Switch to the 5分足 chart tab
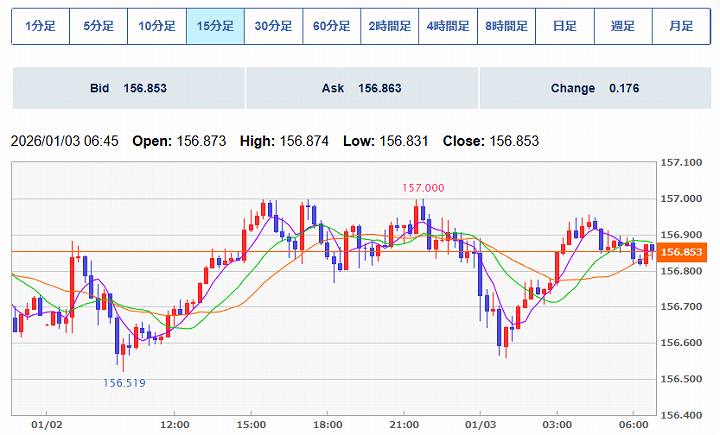The image size is (720, 435). point(98,27)
